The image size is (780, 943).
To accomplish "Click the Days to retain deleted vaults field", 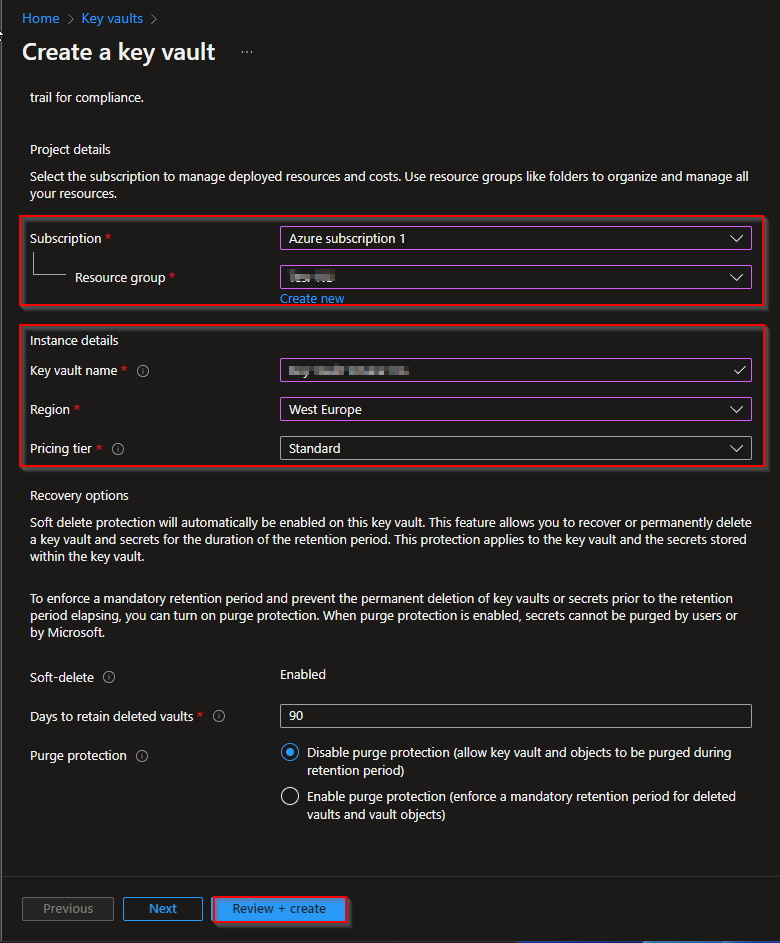I will click(x=515, y=716).
